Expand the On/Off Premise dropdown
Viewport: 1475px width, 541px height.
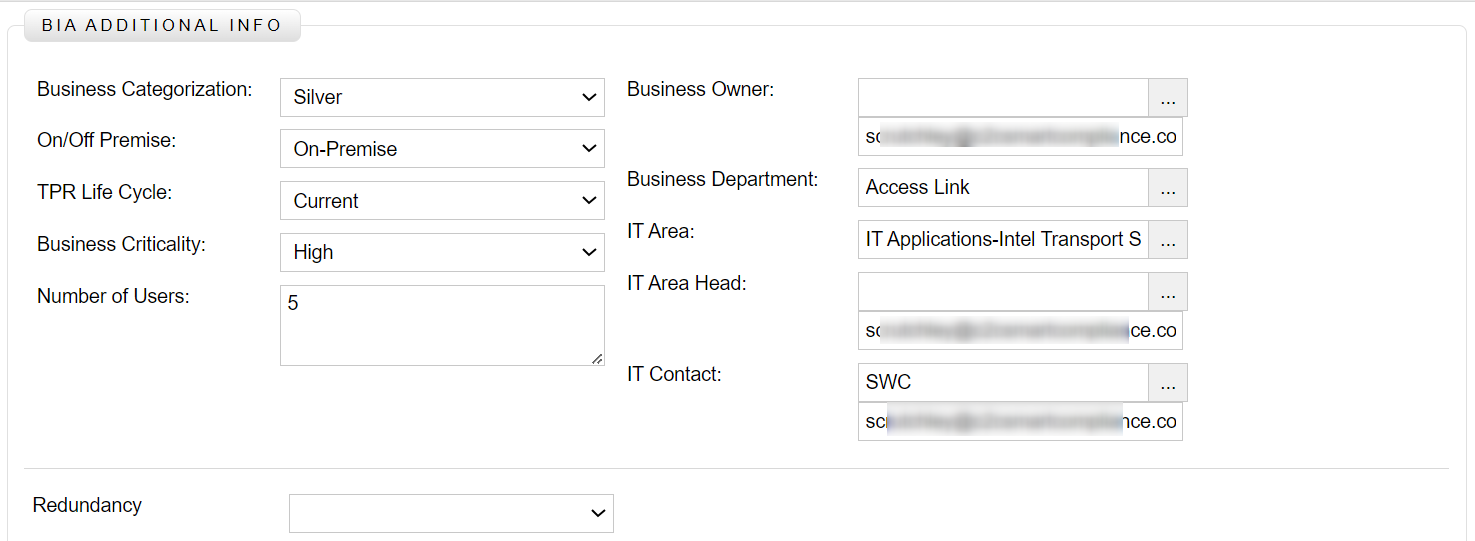pos(442,149)
